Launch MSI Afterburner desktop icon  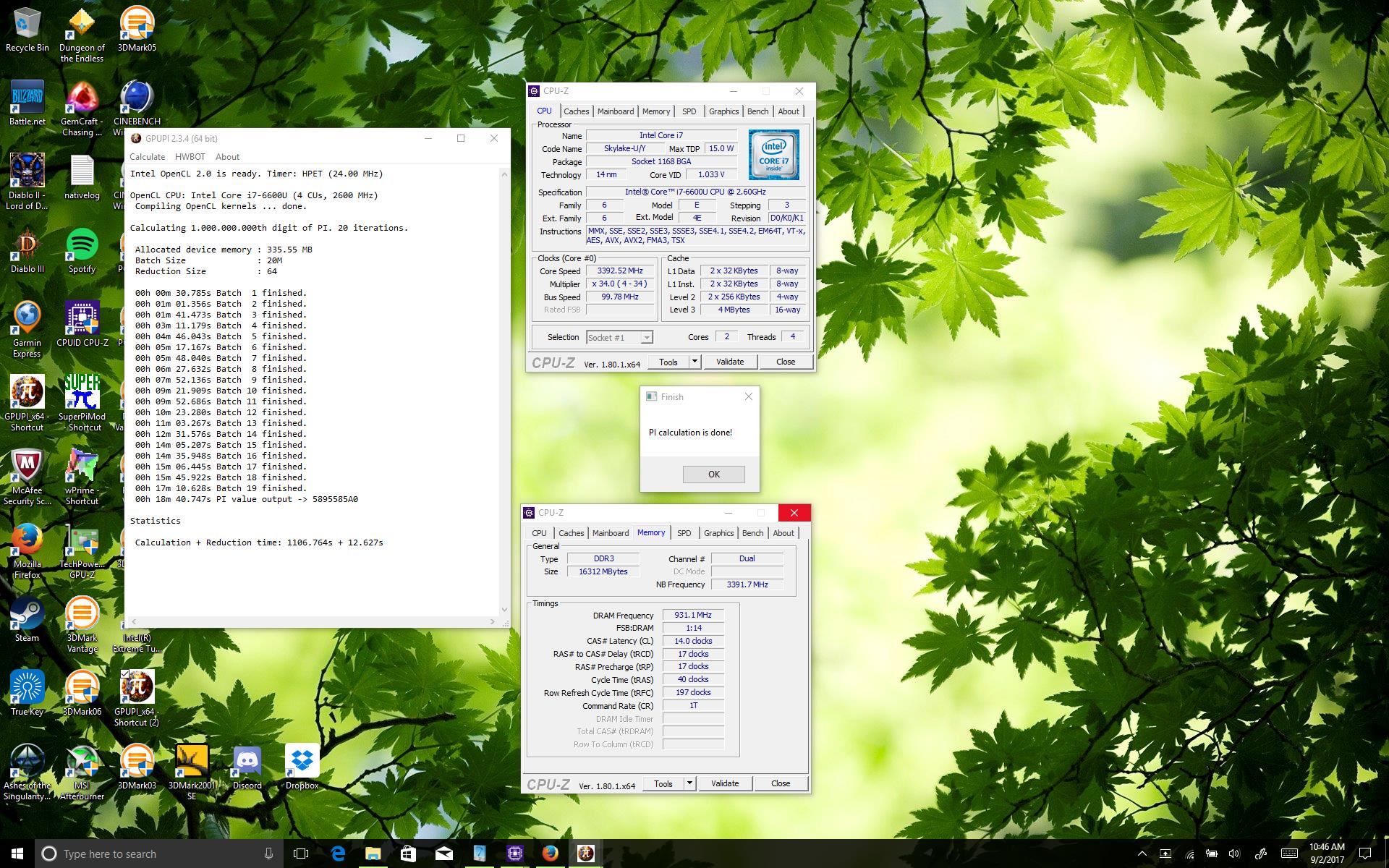(82, 773)
